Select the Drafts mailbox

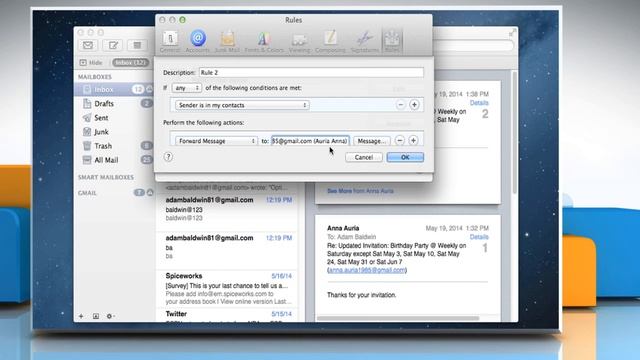114,104
